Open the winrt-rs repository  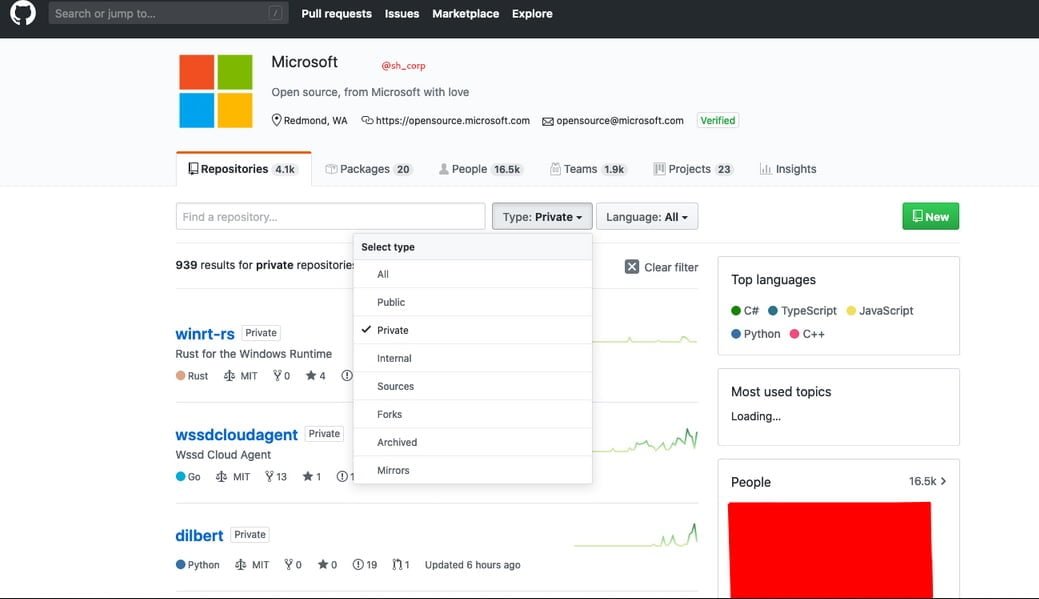tap(205, 333)
